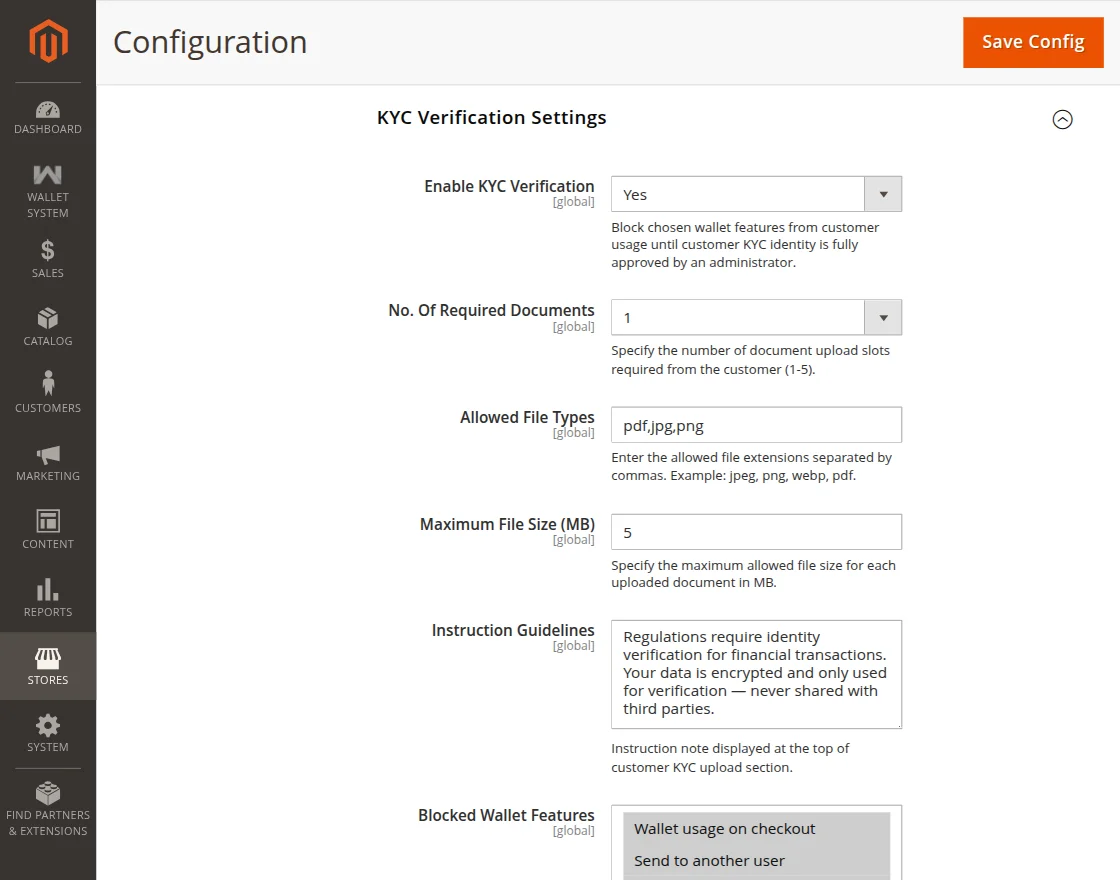Image resolution: width=1120 pixels, height=880 pixels.
Task: Click the Allowed File Types field
Action: (x=756, y=425)
